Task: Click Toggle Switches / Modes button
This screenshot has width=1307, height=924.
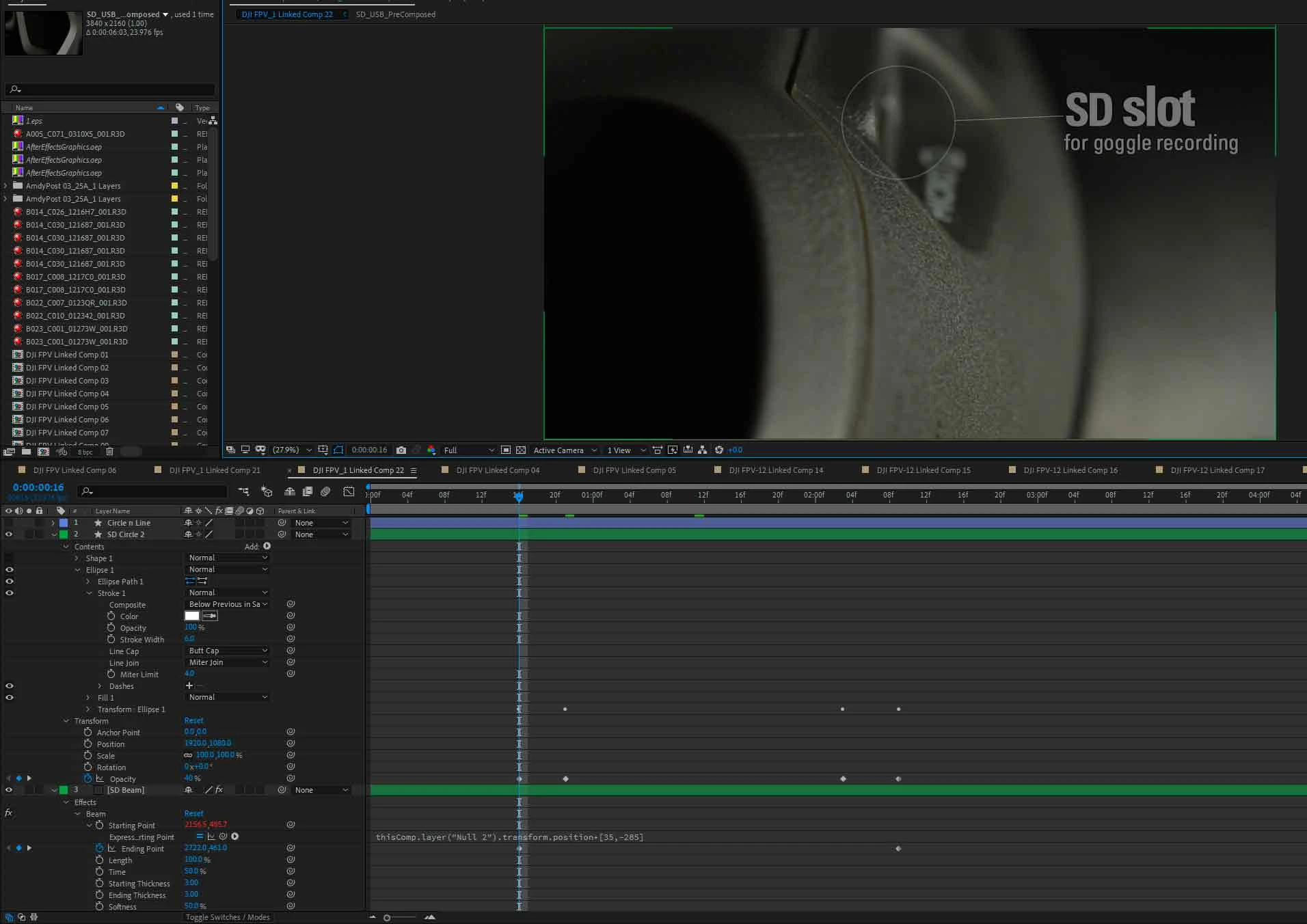Action: (x=228, y=917)
